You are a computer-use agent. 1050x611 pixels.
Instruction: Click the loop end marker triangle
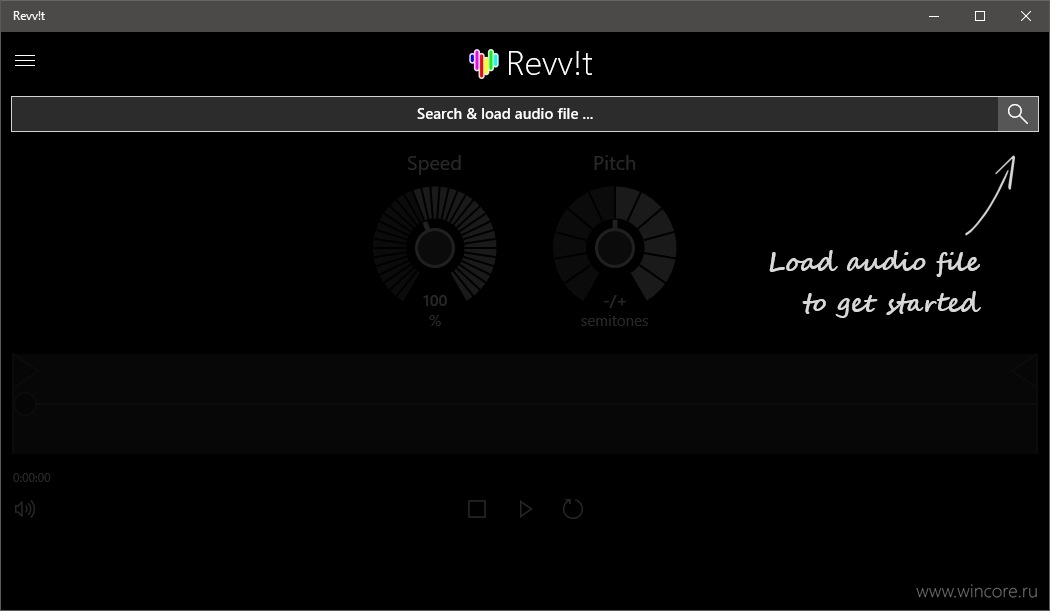click(x=1025, y=370)
